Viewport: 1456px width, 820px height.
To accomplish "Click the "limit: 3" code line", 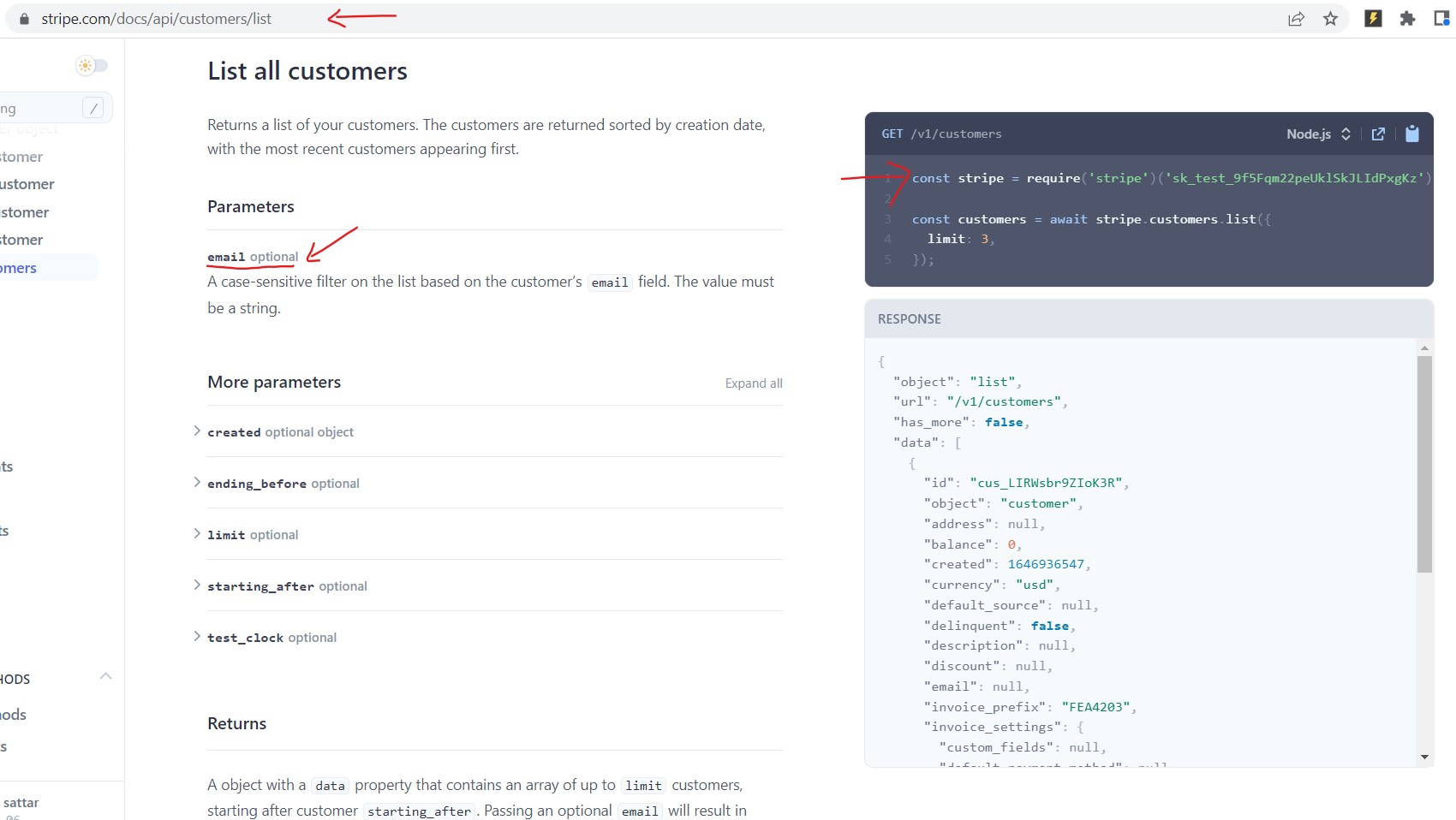I will (961, 239).
